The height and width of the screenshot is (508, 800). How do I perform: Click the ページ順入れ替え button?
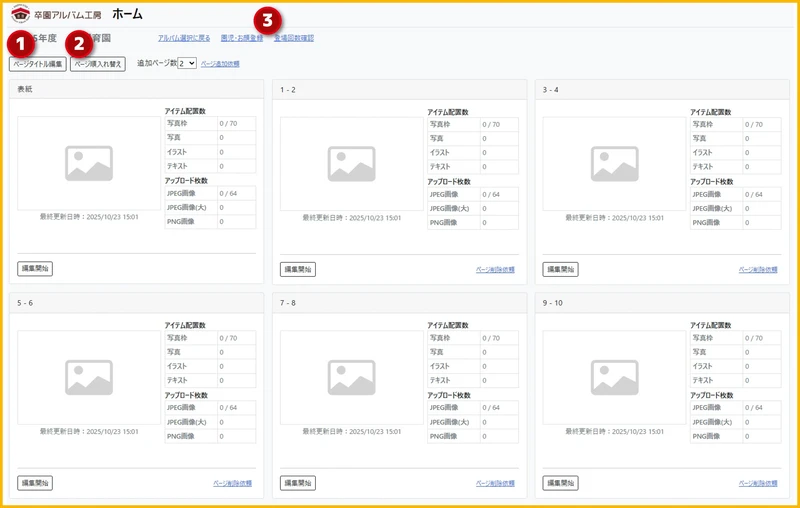pos(98,64)
